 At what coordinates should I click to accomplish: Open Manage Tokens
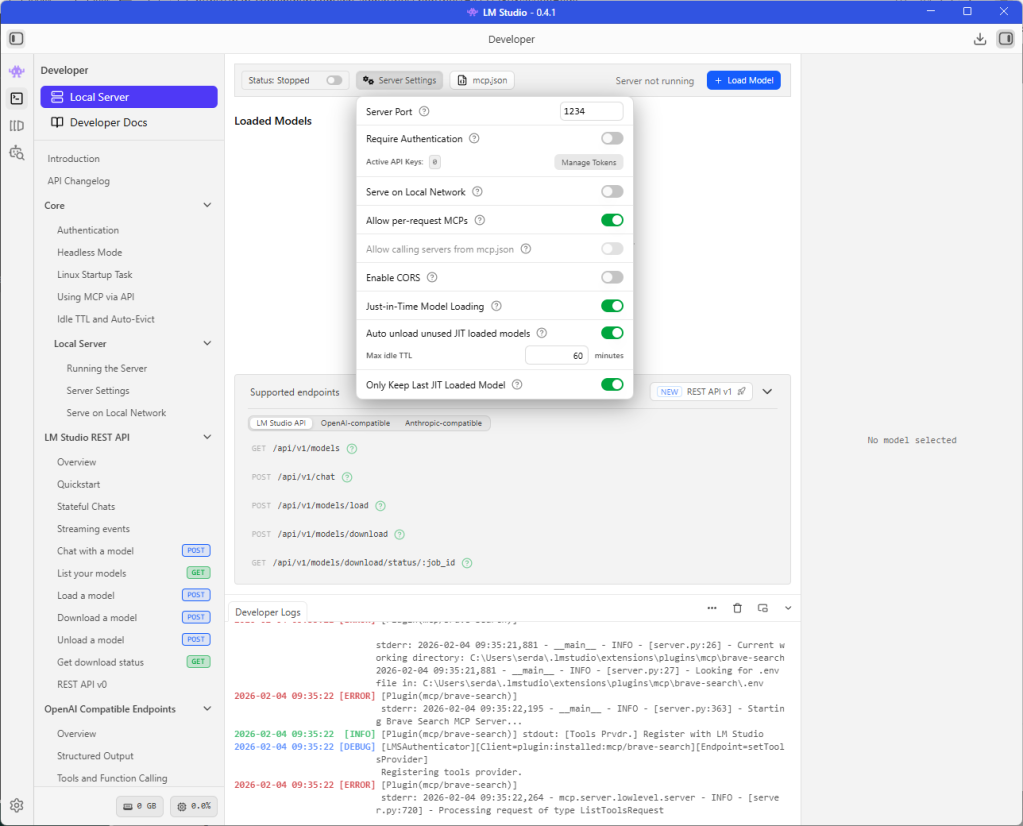[587, 161]
